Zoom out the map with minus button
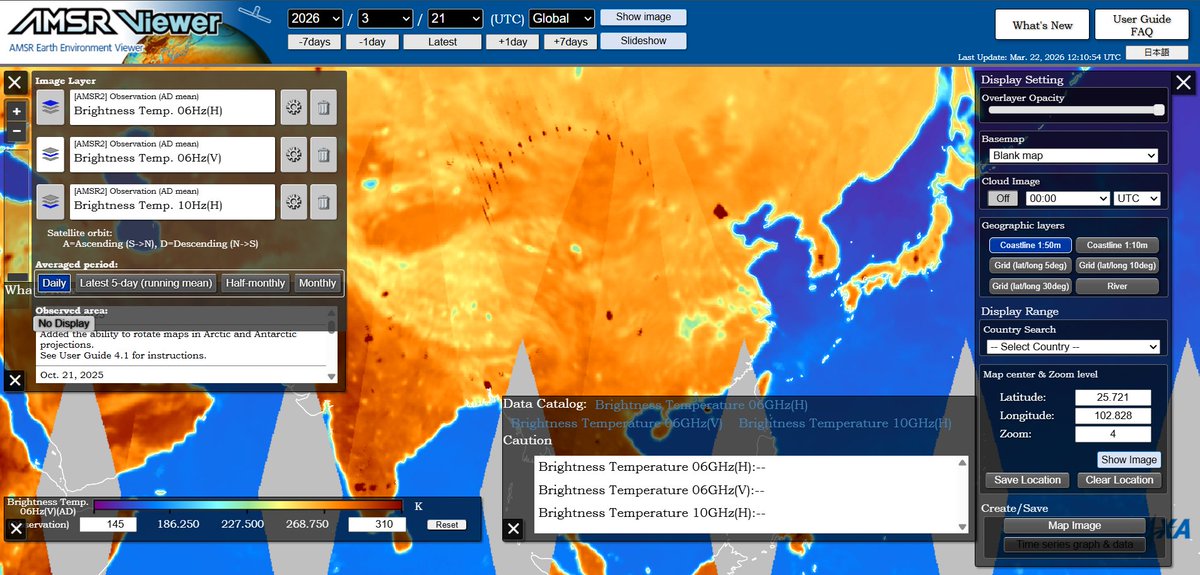The height and width of the screenshot is (575, 1200). tap(16, 131)
